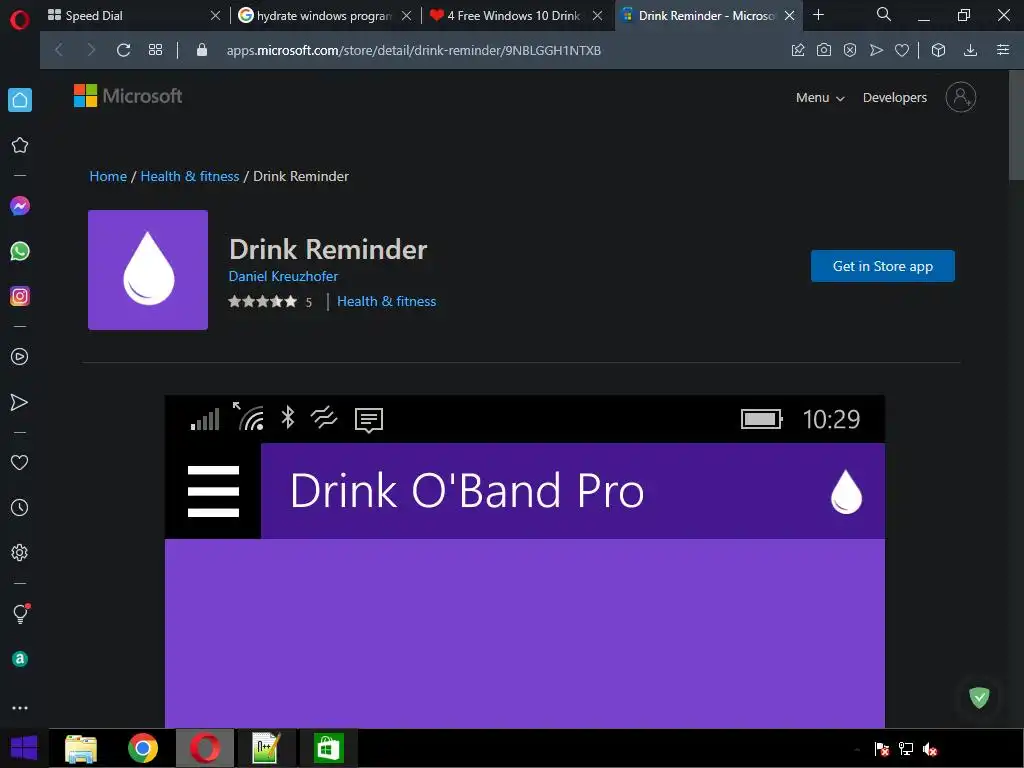Viewport: 1024px width, 768px height.
Task: Expand the Microsoft Menu dropdown
Action: pyautogui.click(x=820, y=97)
